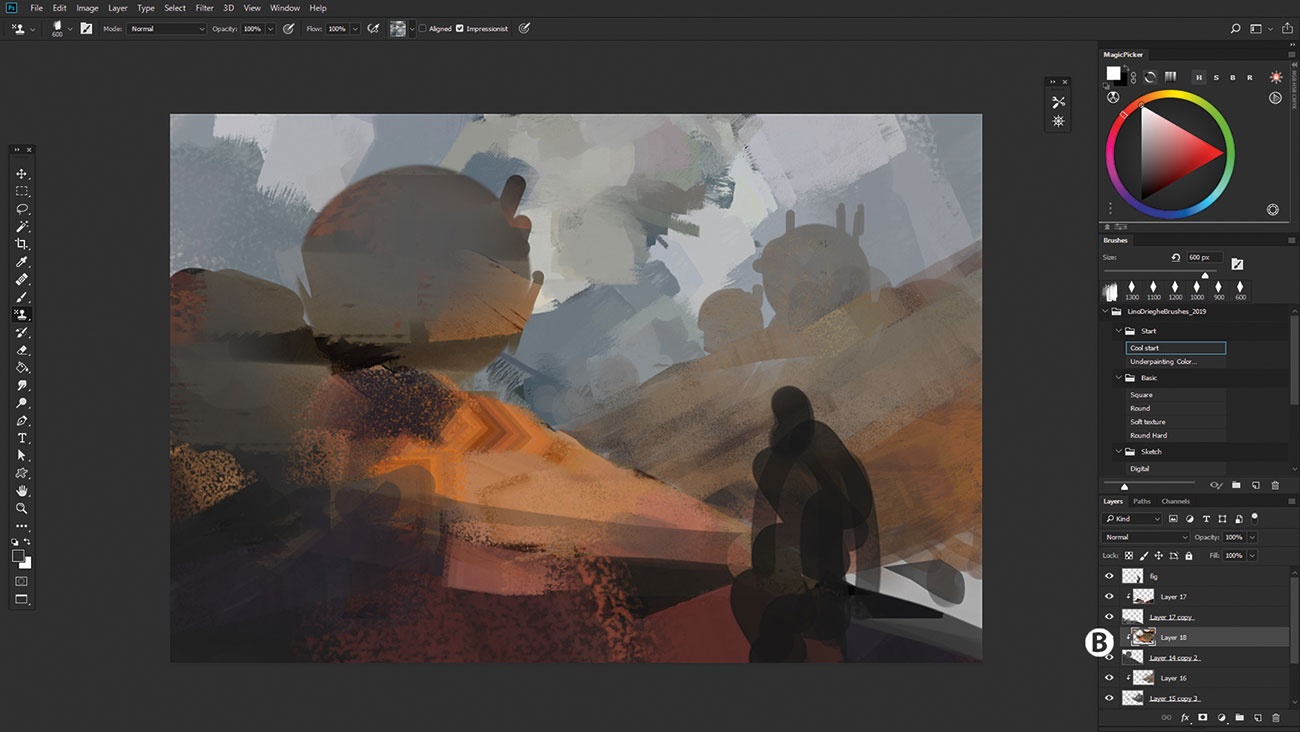Open the Opacity dropdown in options bar
The width and height of the screenshot is (1300, 732).
tap(270, 29)
